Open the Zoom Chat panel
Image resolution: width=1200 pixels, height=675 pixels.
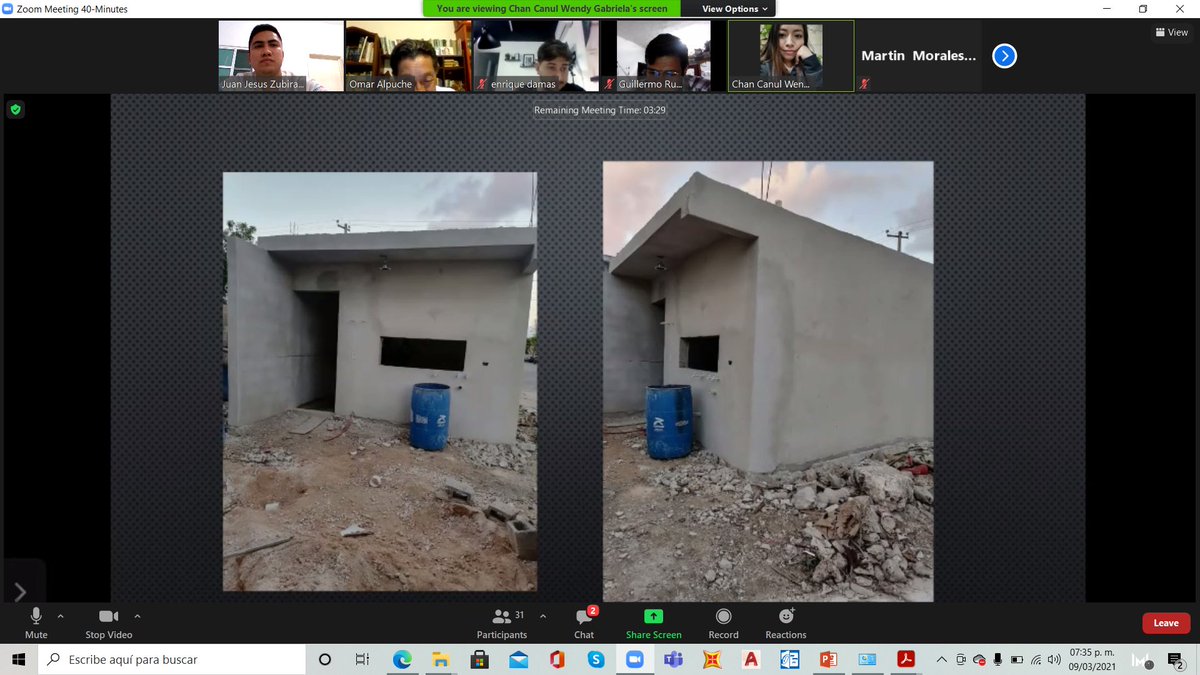(x=583, y=616)
